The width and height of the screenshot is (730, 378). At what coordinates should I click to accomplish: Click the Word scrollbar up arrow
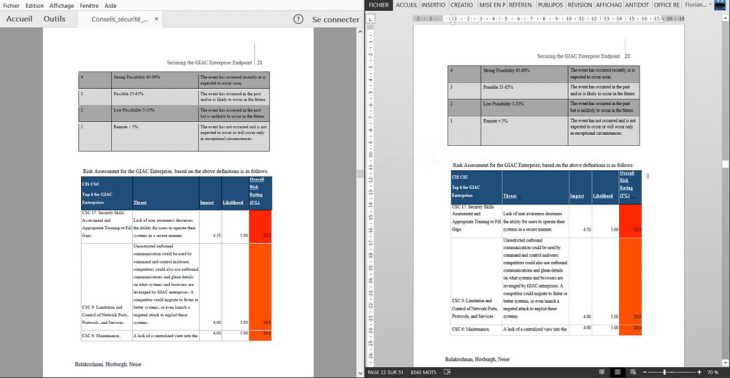(726, 18)
